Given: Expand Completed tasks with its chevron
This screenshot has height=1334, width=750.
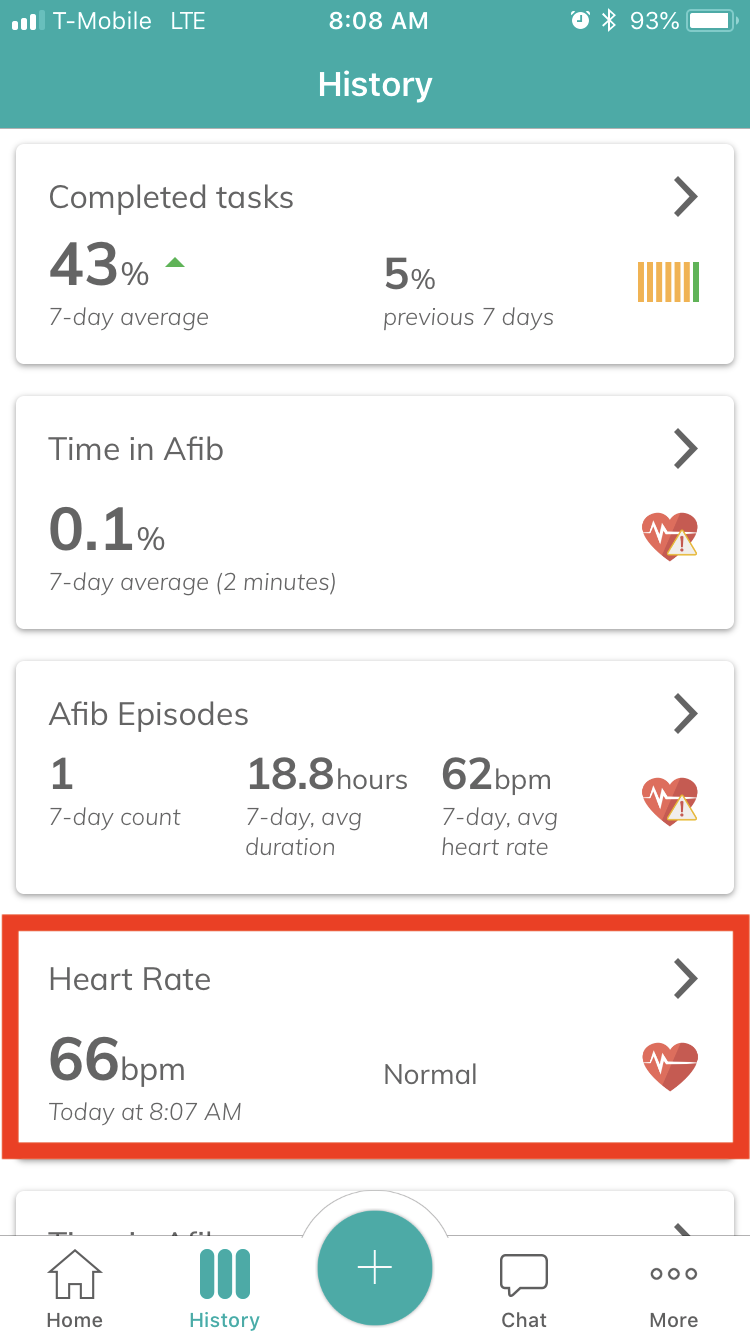Looking at the screenshot, I should point(685,197).
